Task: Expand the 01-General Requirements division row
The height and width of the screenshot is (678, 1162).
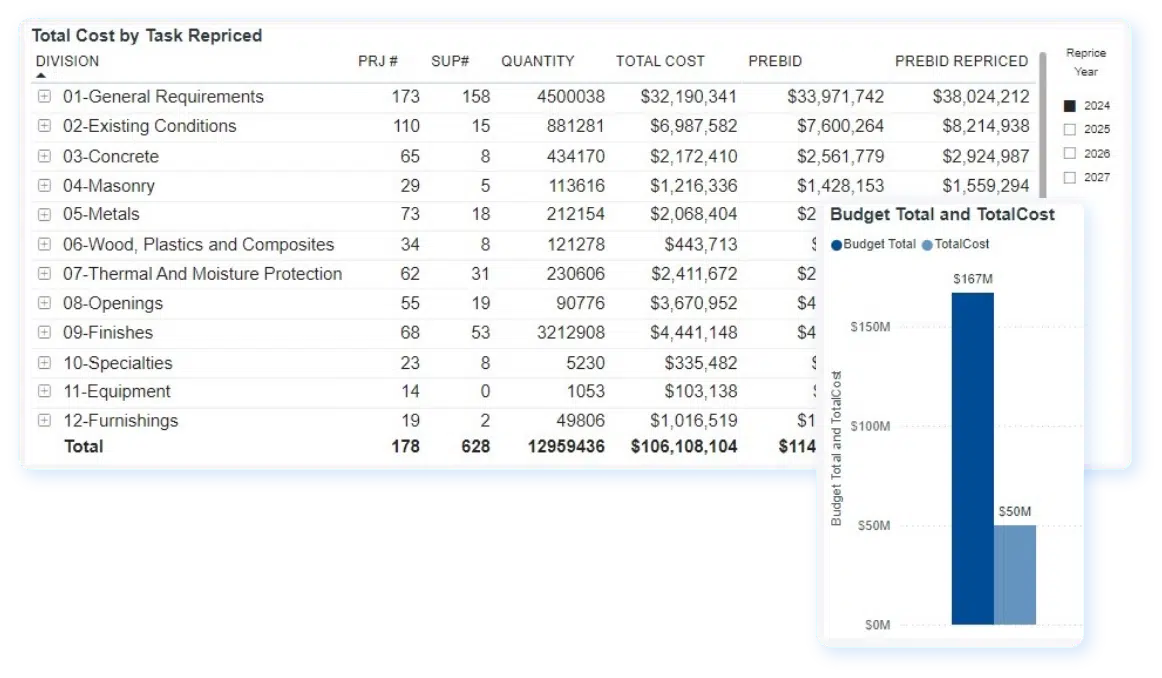Action: point(45,96)
